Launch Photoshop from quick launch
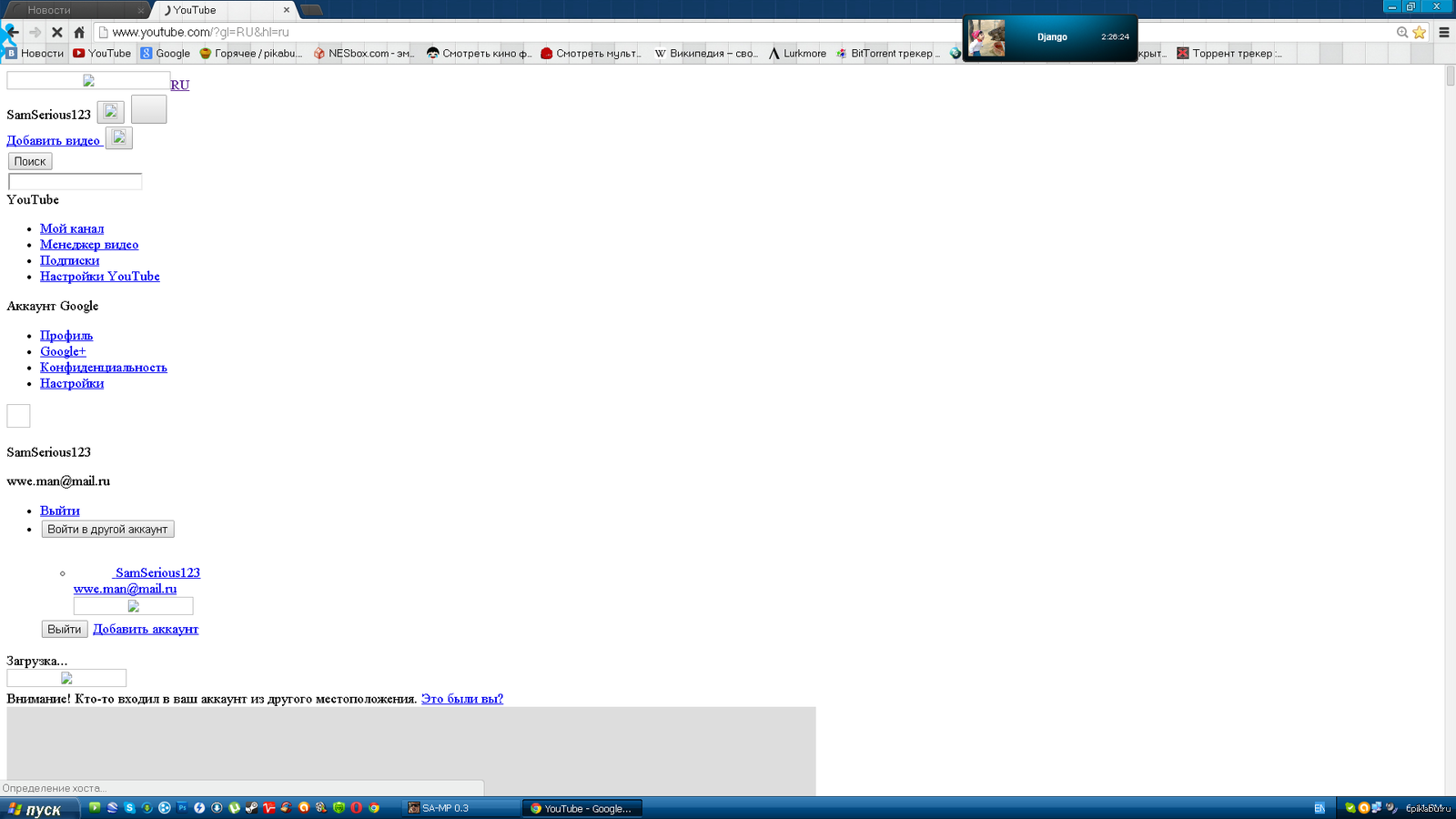1456x819 pixels. point(182,807)
